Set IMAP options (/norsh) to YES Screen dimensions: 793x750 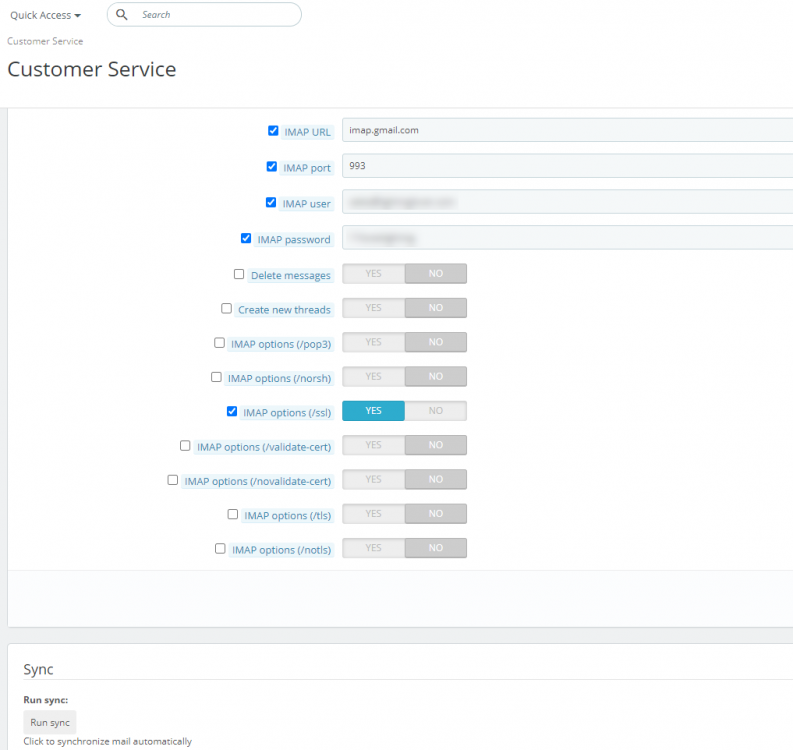pyautogui.click(x=374, y=377)
